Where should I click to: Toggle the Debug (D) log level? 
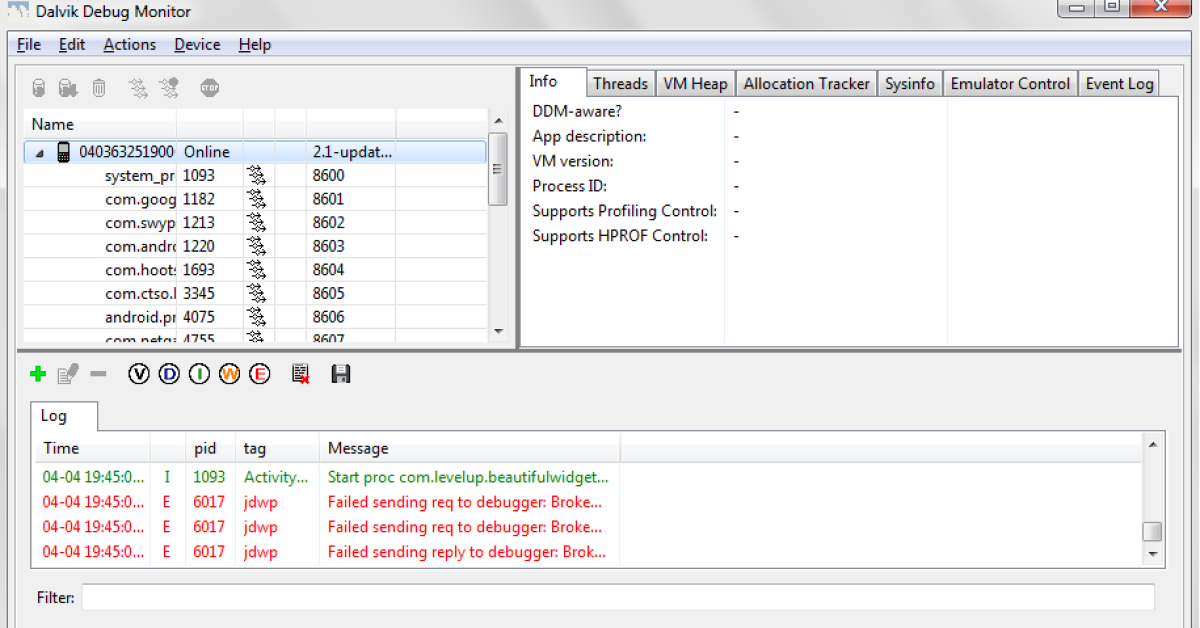click(x=169, y=374)
